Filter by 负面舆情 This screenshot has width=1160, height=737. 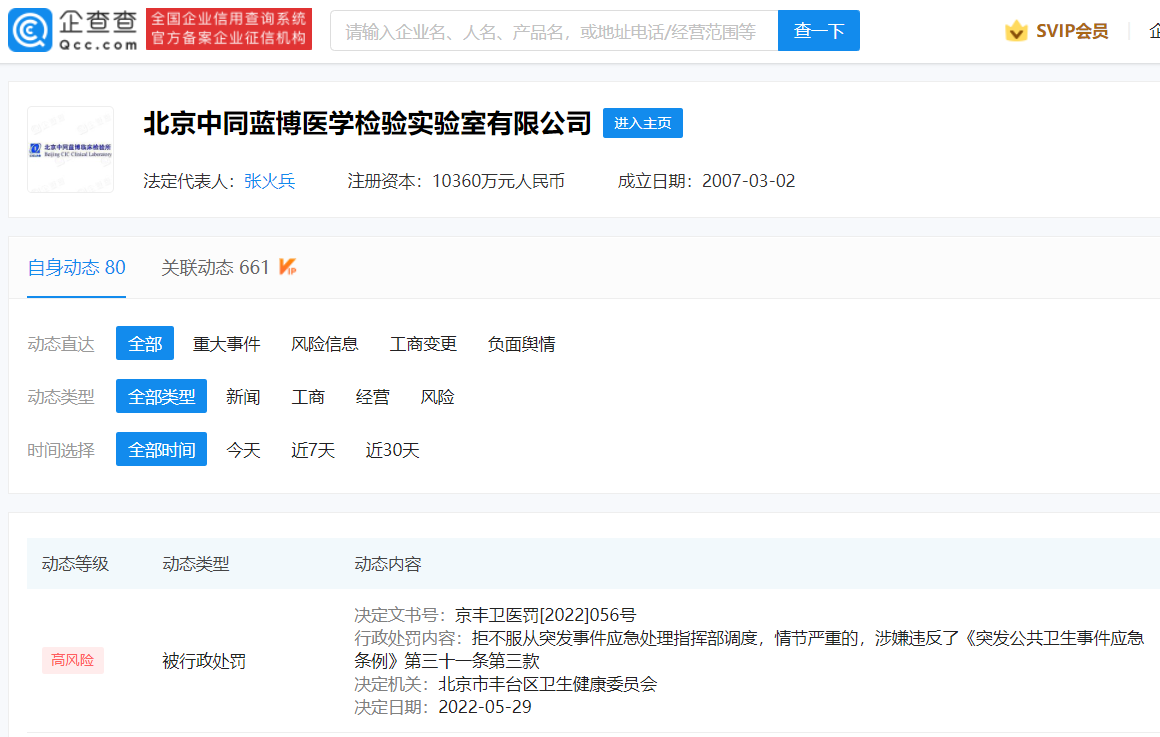(522, 344)
